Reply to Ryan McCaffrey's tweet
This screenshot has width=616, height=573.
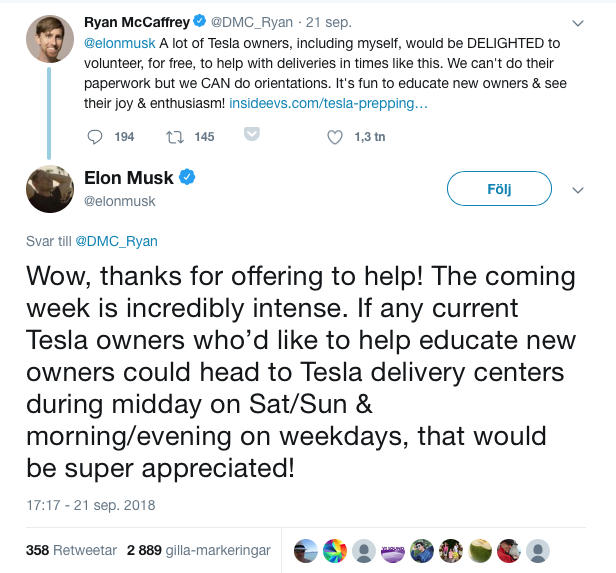pos(96,137)
